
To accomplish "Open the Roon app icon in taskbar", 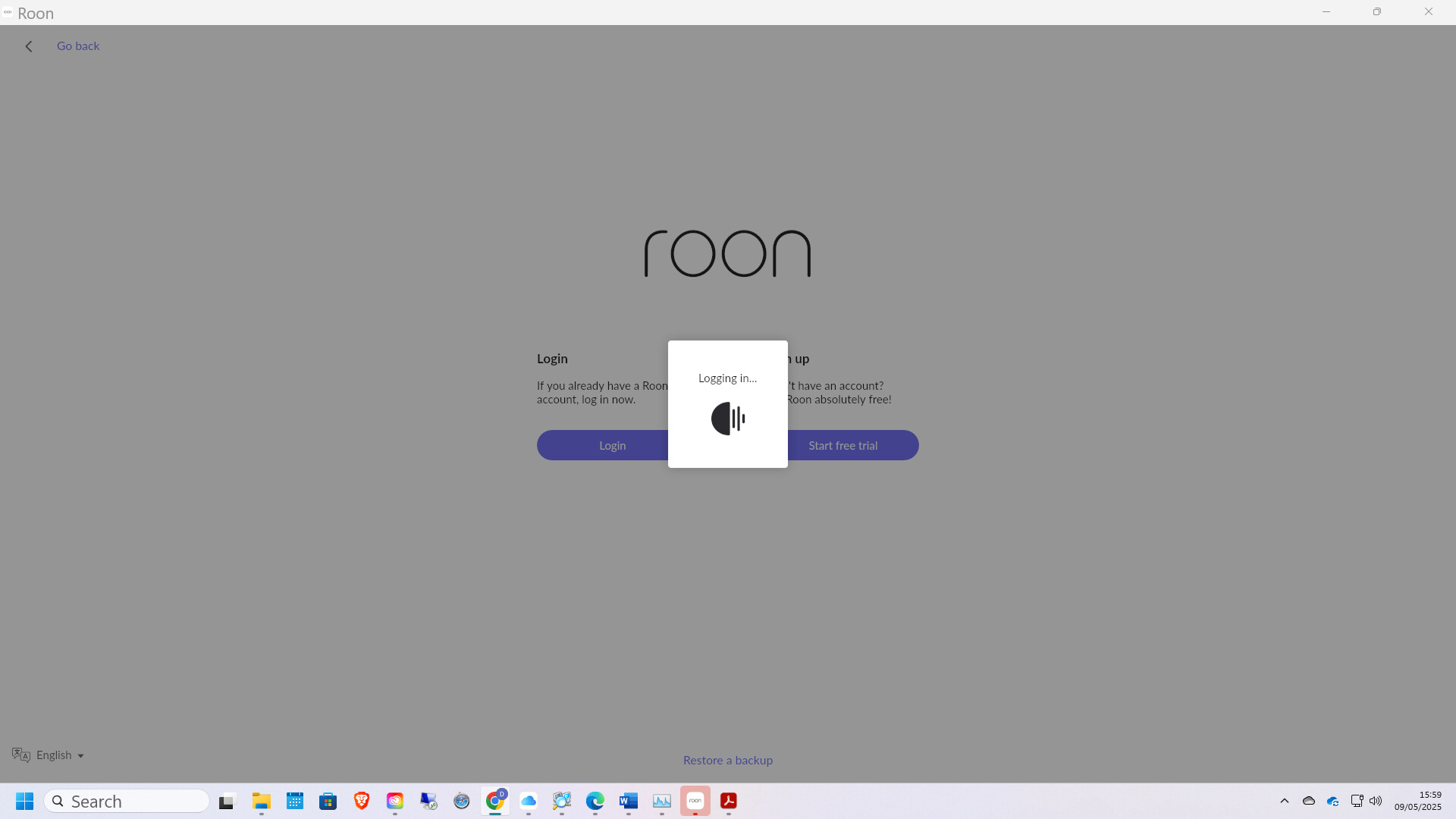I will (x=695, y=801).
